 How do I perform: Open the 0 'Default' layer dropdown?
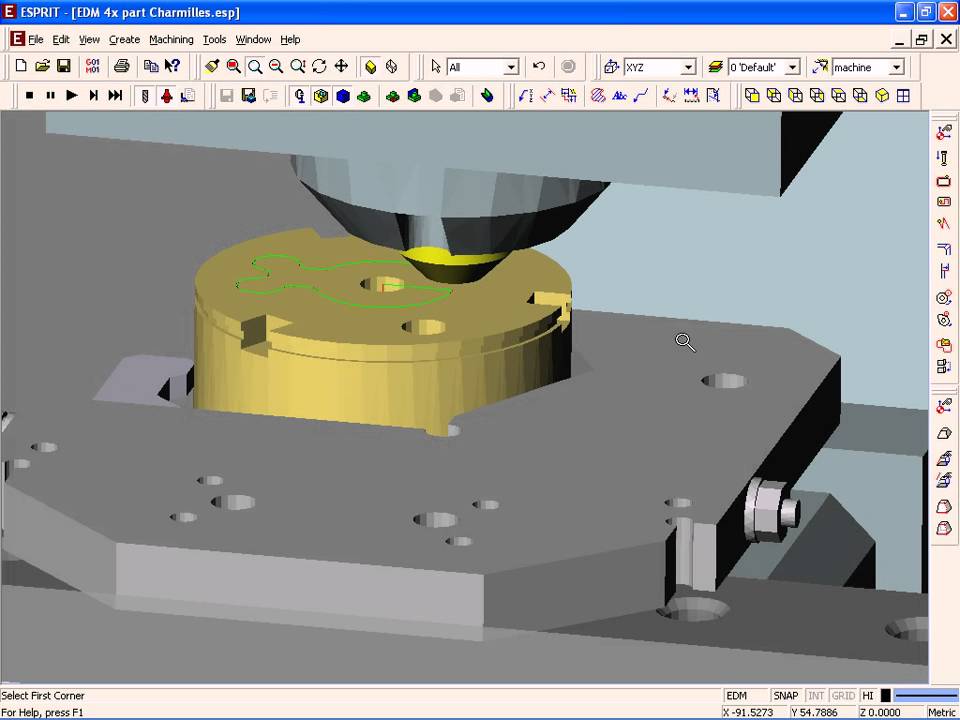click(x=793, y=67)
